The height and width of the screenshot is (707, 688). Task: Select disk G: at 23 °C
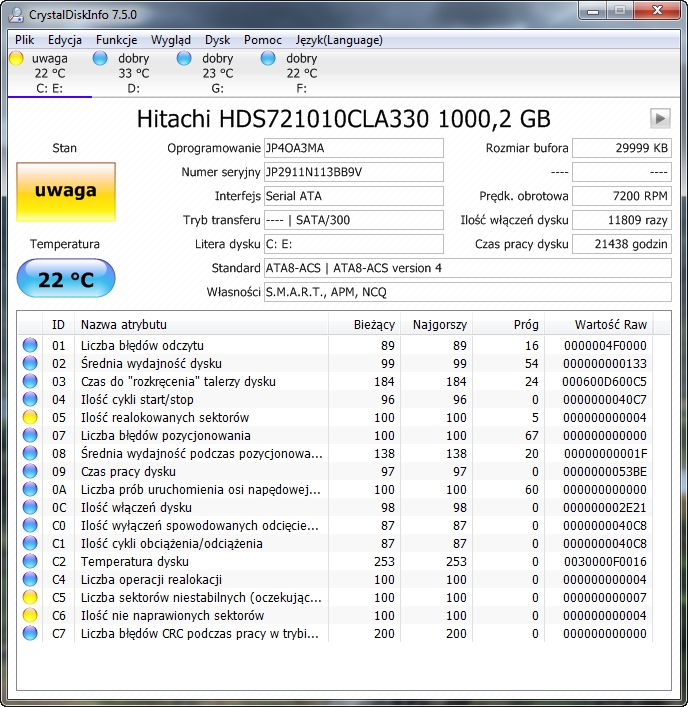point(217,73)
